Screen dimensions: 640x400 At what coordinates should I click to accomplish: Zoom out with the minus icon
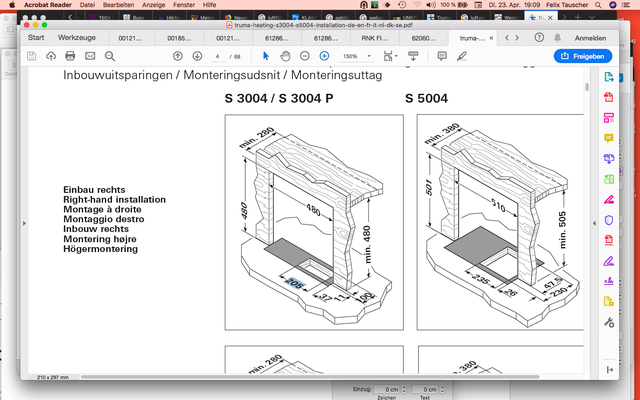coord(304,56)
